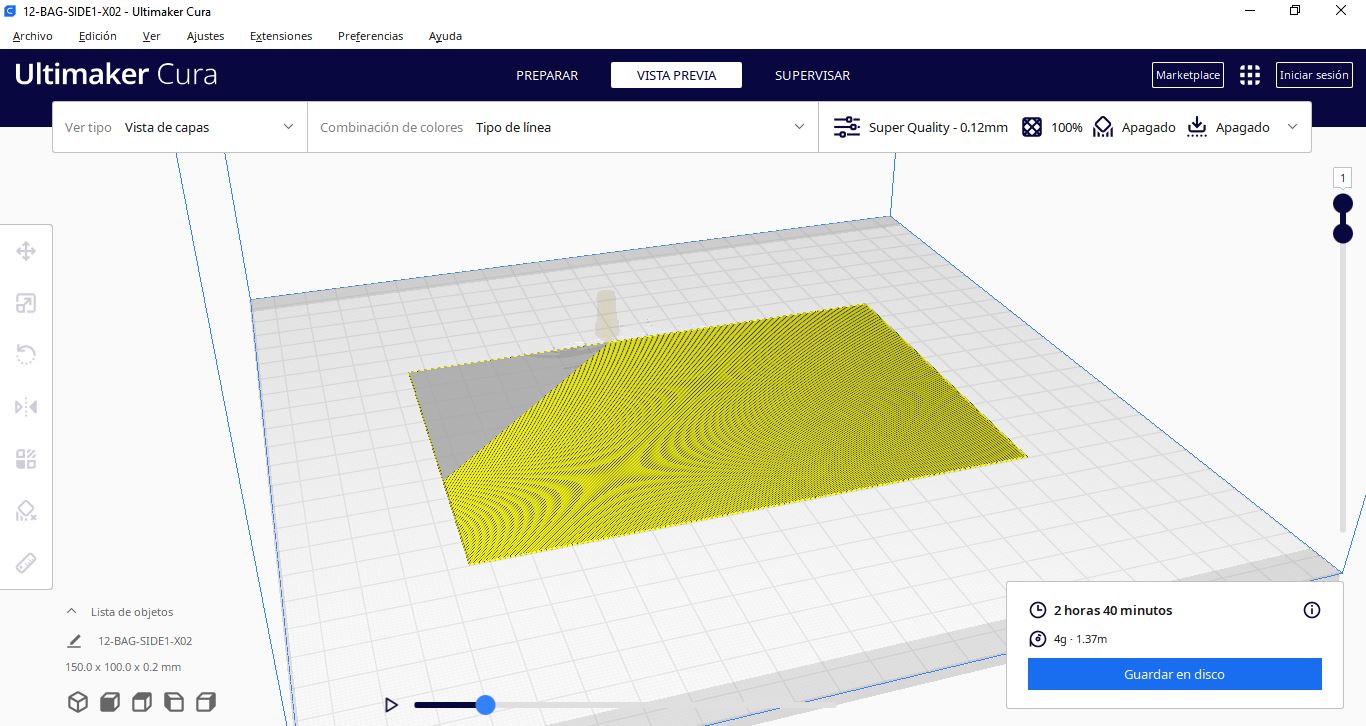The width and height of the screenshot is (1366, 726).
Task: Select the Support Blocker tool
Action: tap(26, 511)
